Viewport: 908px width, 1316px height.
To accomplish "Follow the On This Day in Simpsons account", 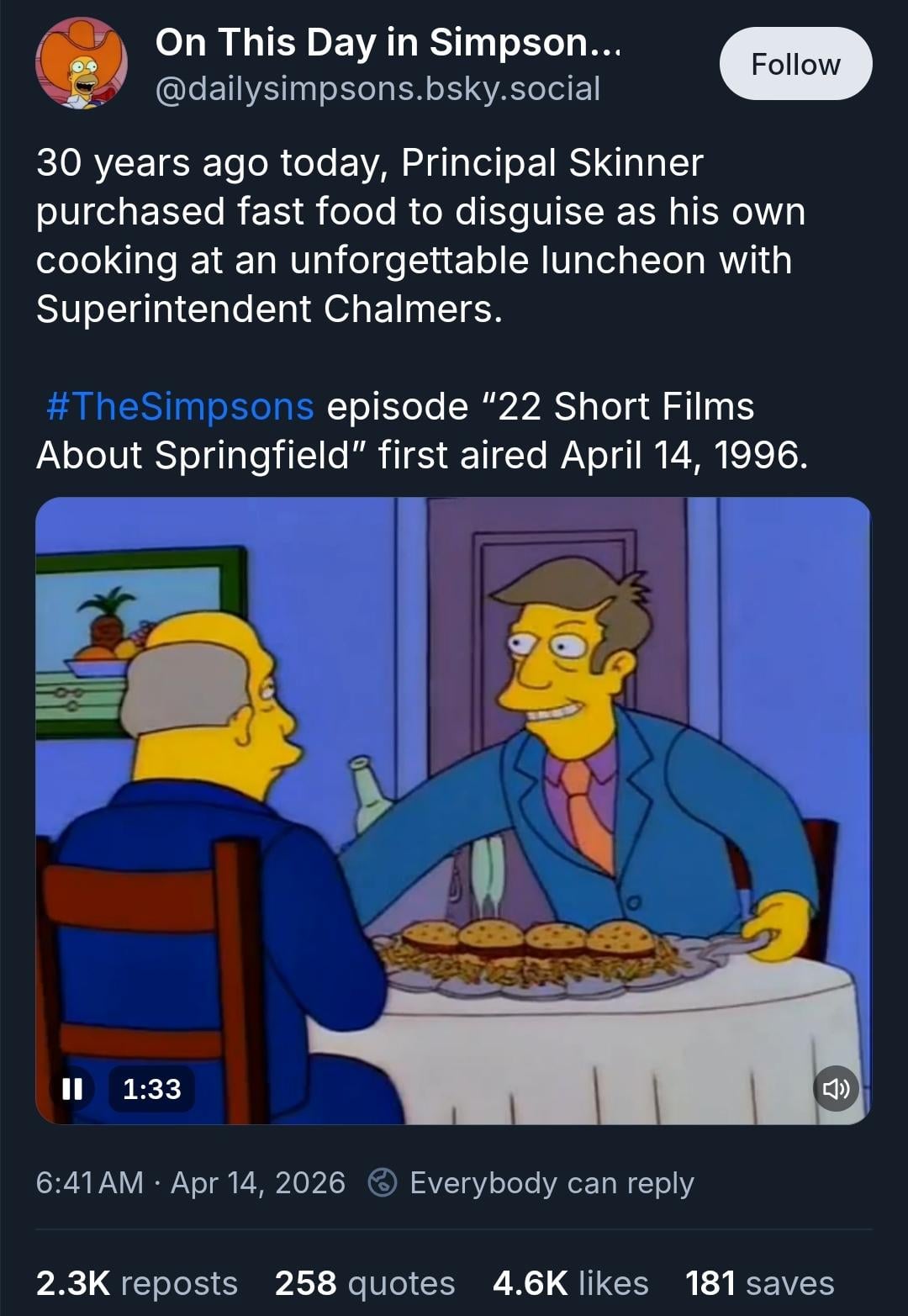I will [x=795, y=64].
